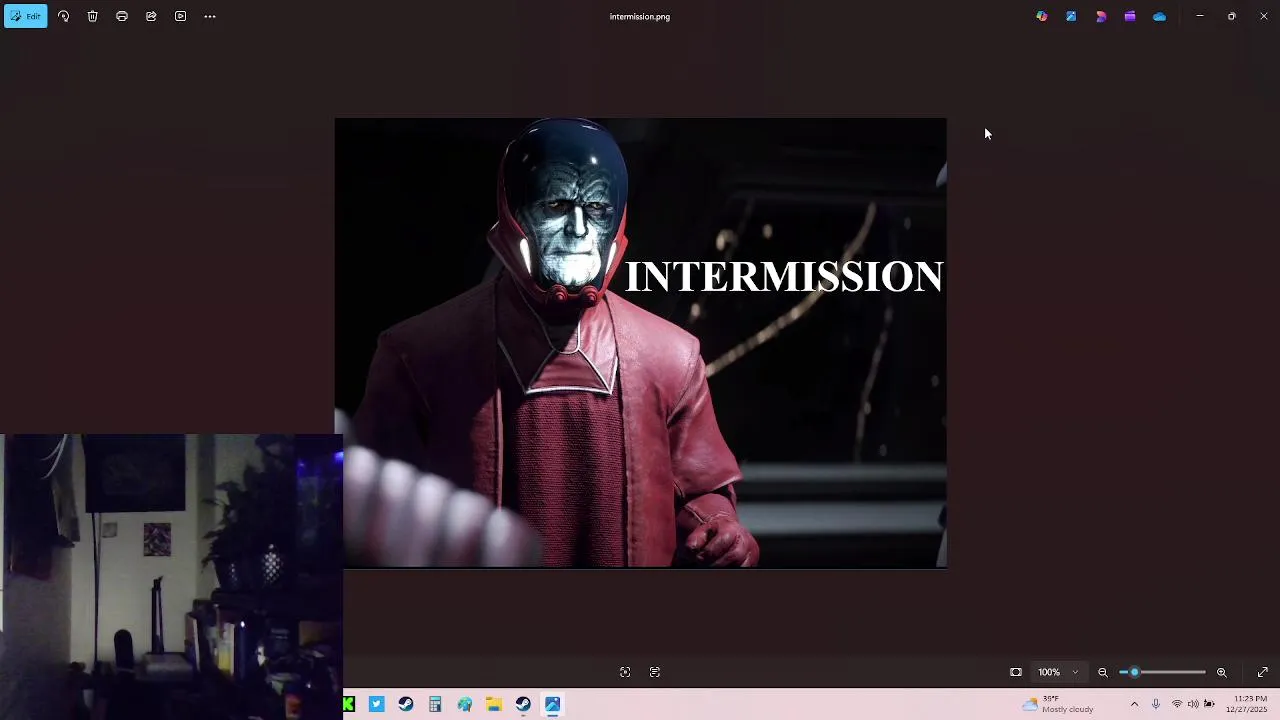Click the microphone icon in system tray
The image size is (1280, 720).
1156,704
